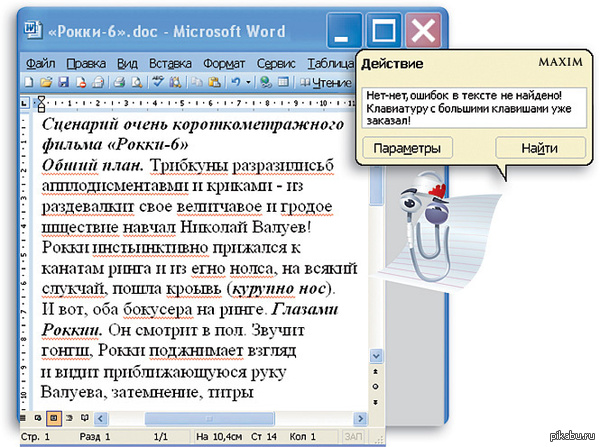Click the Open file folder icon
Screen dimensions: 600x447
(47, 82)
